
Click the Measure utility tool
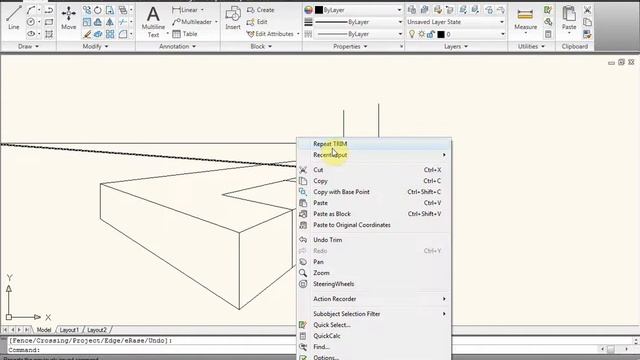pos(525,20)
